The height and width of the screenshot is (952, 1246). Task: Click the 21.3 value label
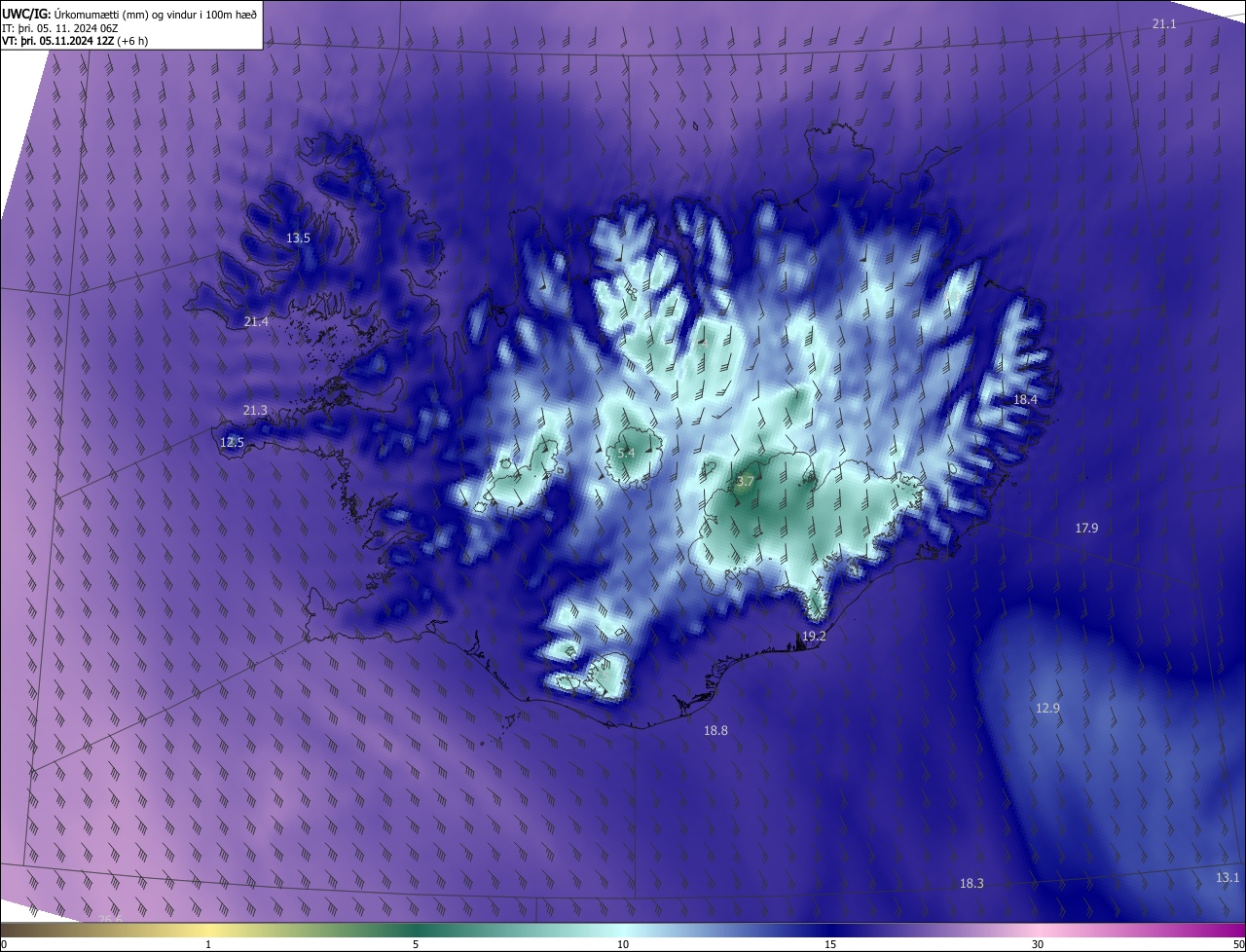[x=254, y=411]
